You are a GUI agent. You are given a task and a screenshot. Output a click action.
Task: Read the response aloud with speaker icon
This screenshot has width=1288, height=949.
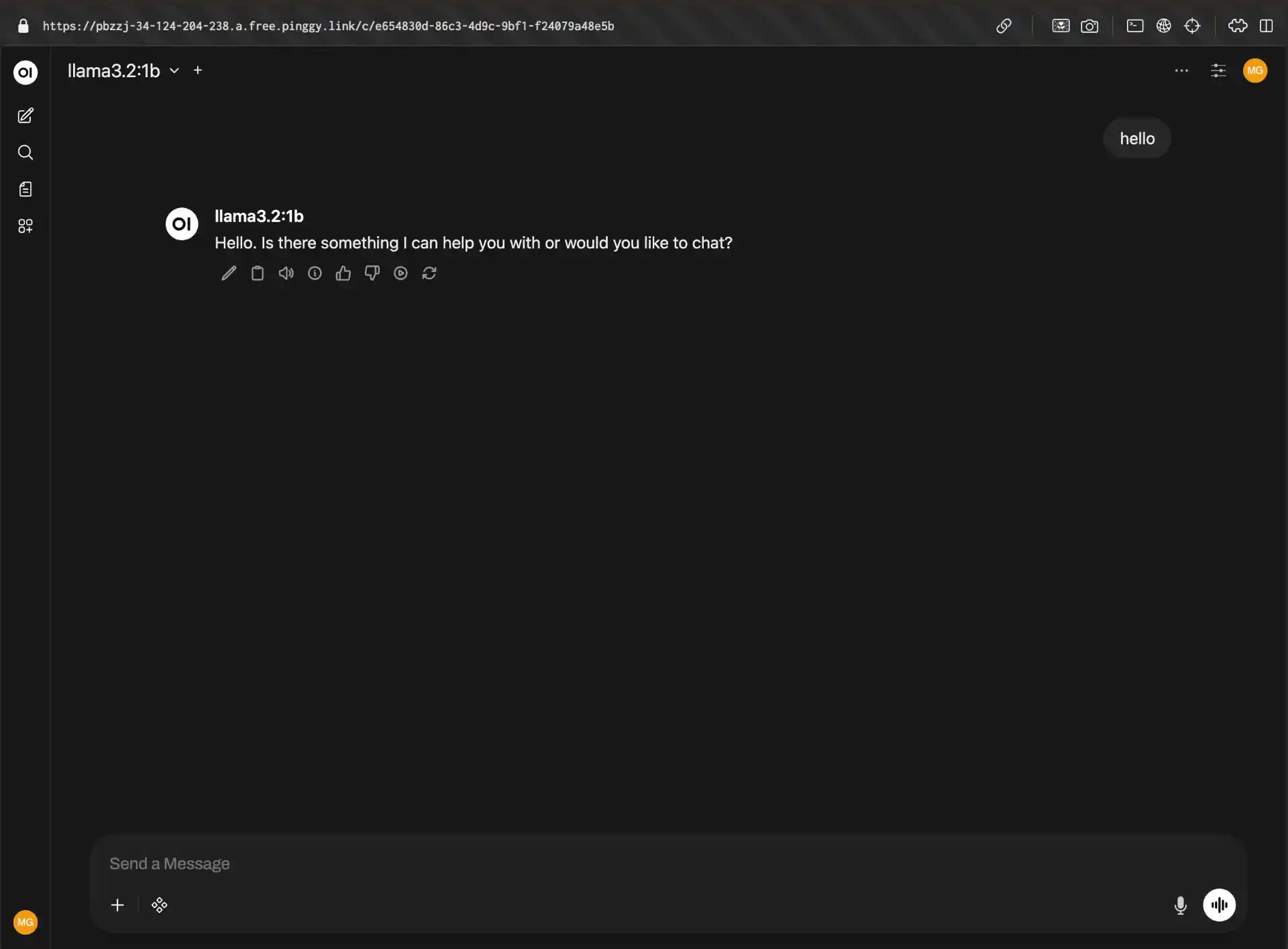286,273
